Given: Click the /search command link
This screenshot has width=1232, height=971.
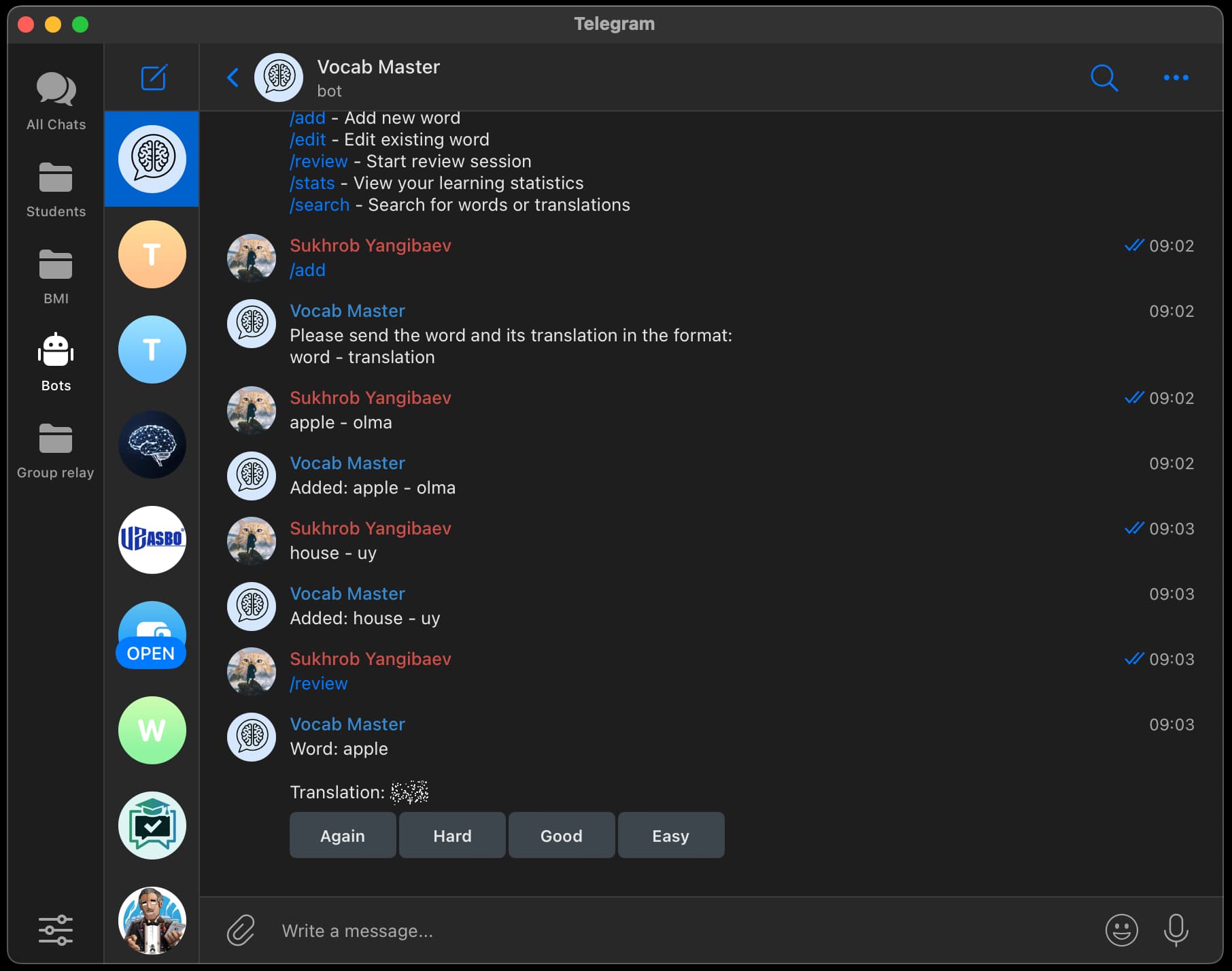Looking at the screenshot, I should point(320,205).
